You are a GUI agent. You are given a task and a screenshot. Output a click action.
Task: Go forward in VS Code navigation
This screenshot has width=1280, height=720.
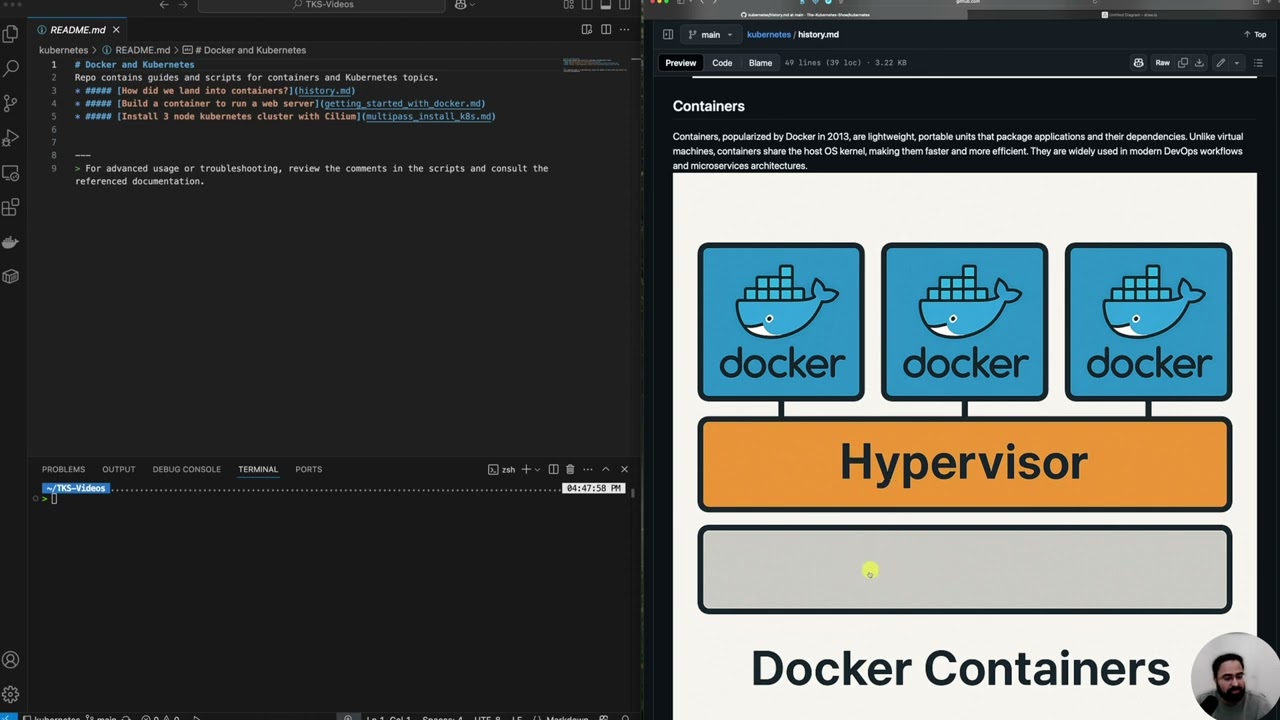(184, 5)
